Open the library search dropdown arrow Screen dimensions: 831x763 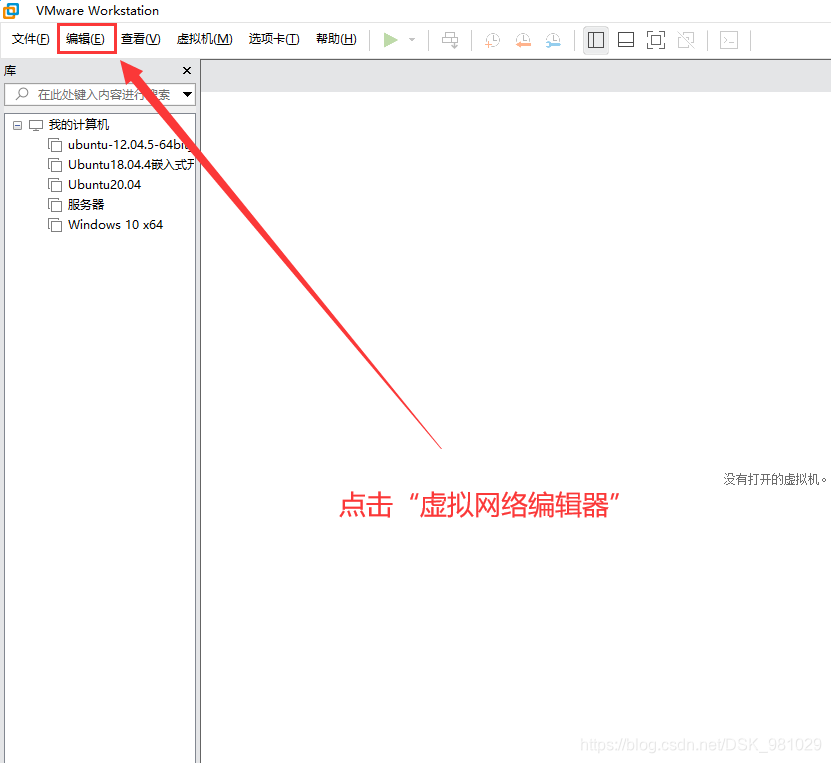tap(187, 94)
